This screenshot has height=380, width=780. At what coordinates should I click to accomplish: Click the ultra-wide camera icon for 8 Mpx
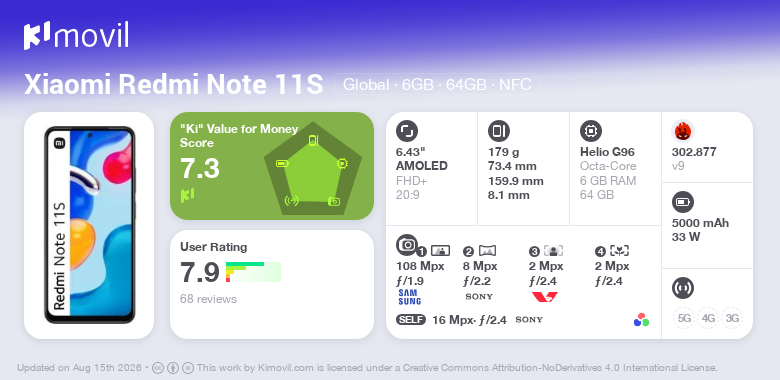488,251
